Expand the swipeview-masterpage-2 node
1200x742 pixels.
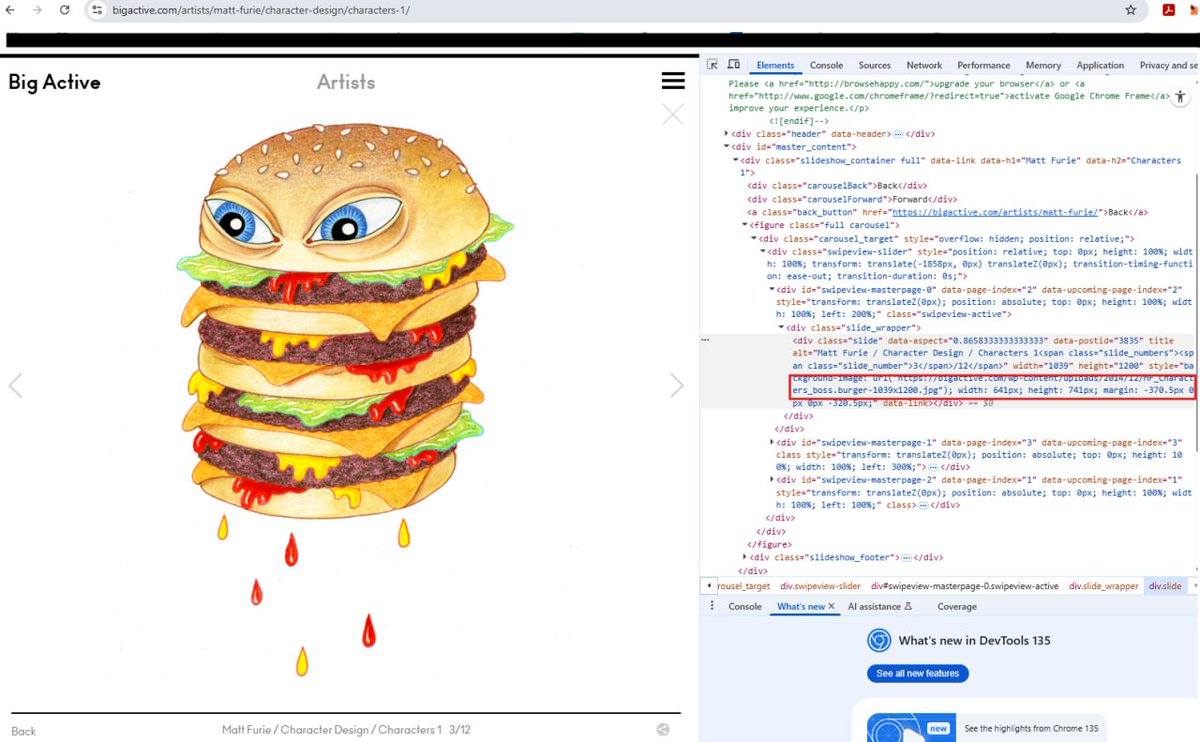(772, 480)
